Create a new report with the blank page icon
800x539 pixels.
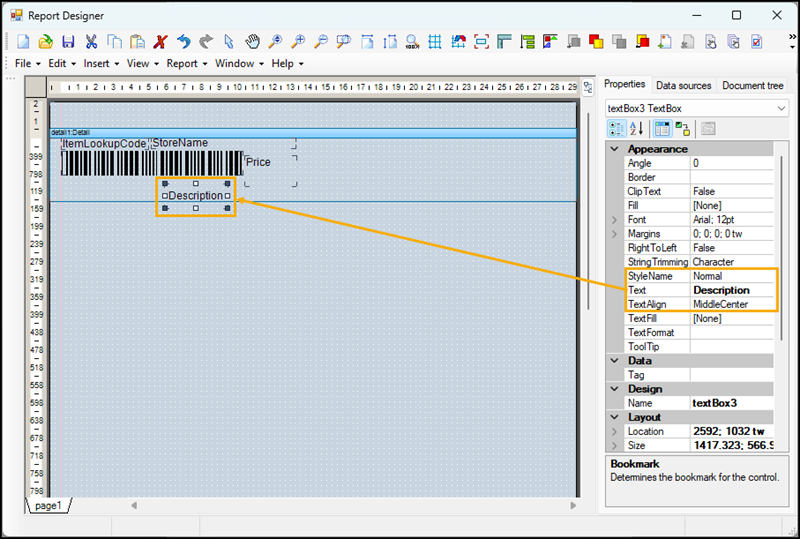23,41
